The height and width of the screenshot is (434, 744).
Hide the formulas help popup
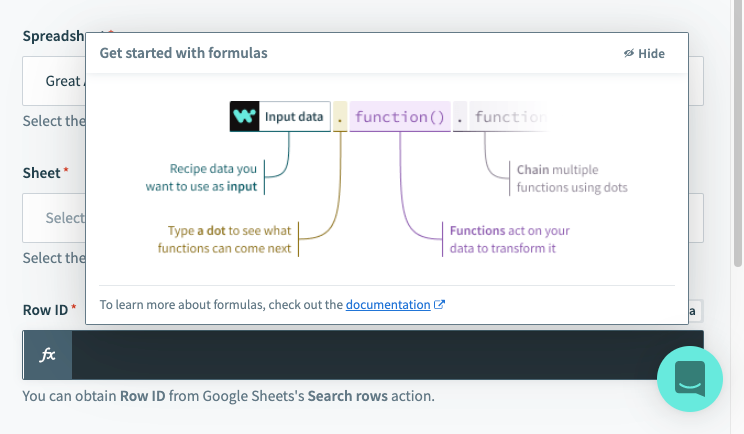(644, 54)
